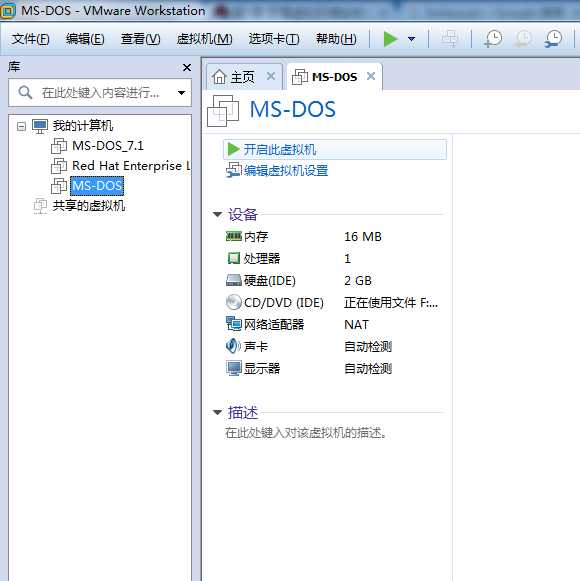Image resolution: width=580 pixels, height=581 pixels.
Task: Click the library search input field
Action: point(100,93)
